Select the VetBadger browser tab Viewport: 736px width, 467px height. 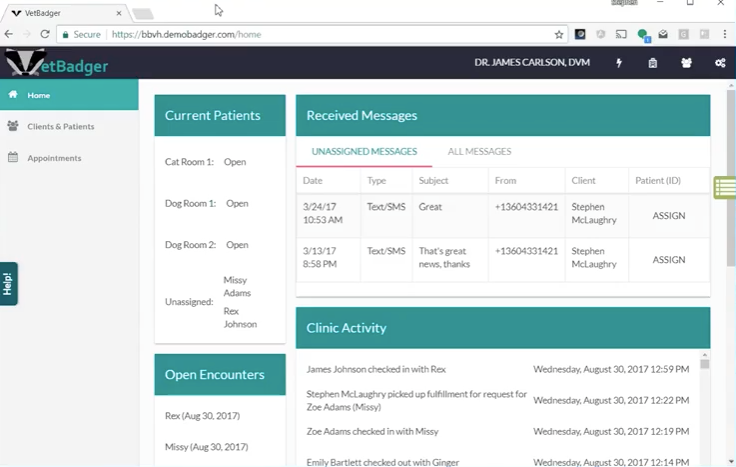[66, 13]
